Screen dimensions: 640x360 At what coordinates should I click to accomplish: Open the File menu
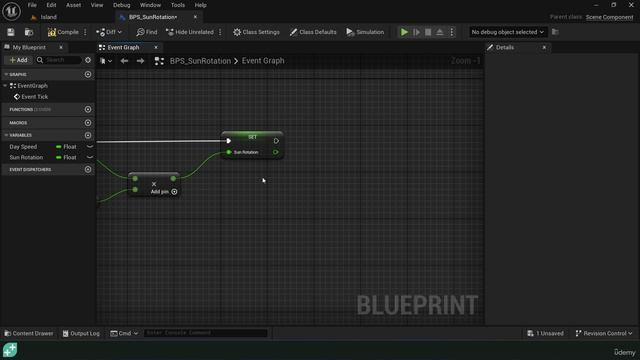coord(32,5)
